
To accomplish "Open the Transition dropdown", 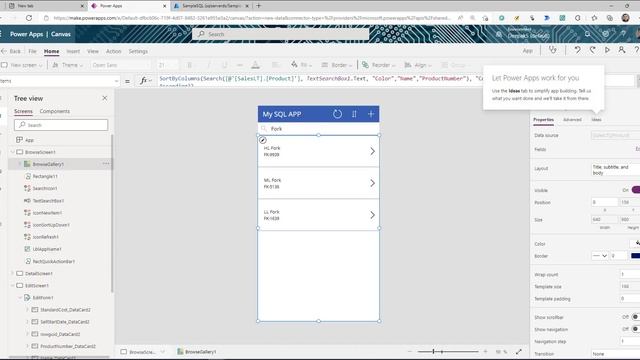I will [616, 353].
